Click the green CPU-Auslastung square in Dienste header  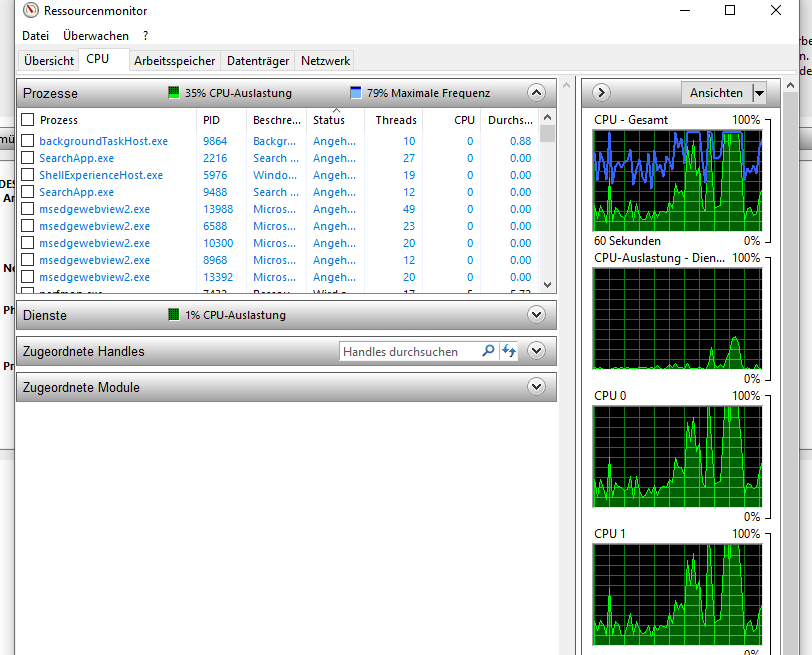tap(173, 315)
